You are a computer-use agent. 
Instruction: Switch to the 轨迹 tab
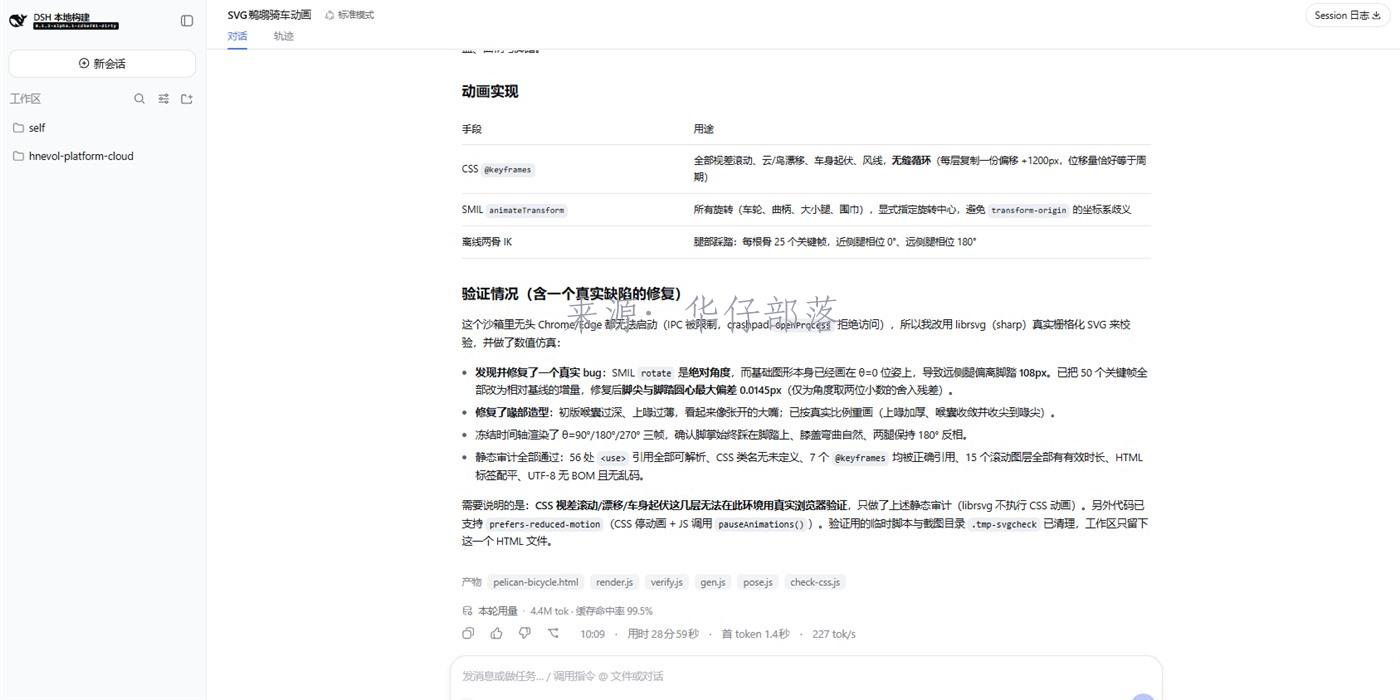[x=284, y=36]
